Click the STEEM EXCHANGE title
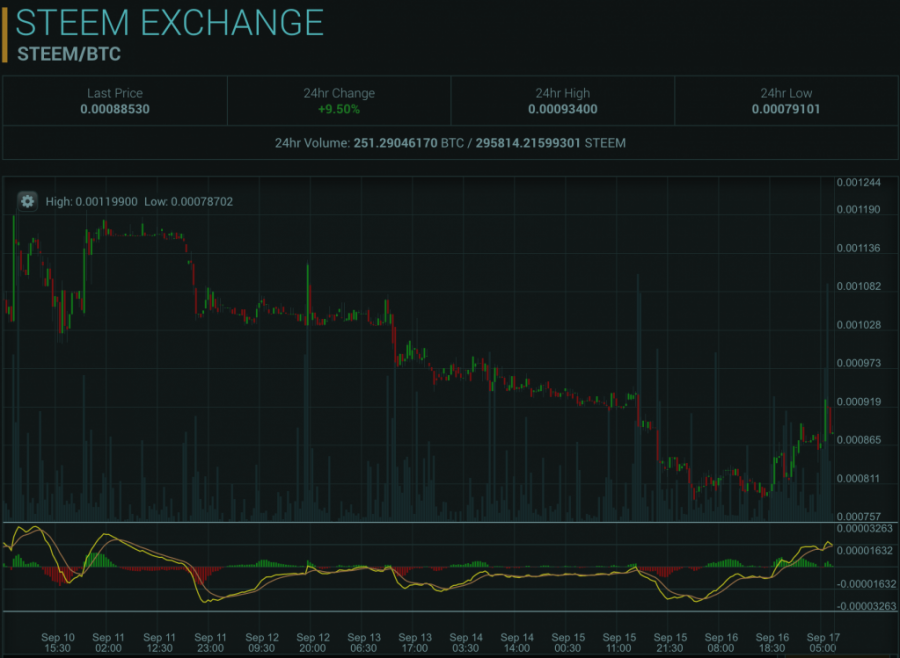The image size is (900, 658). (169, 23)
